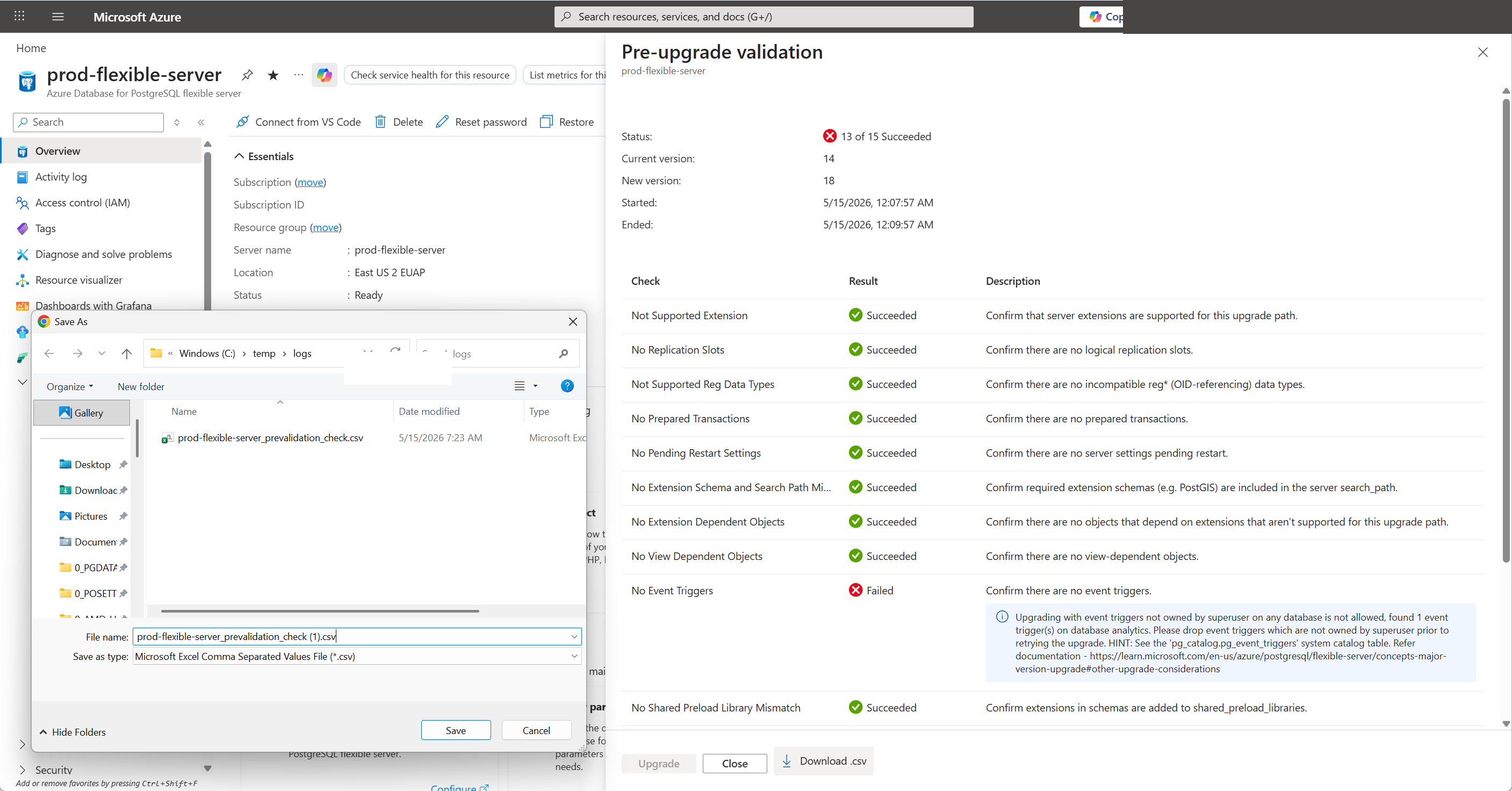Click the Save button
The image size is (1512, 791).
[x=456, y=730]
